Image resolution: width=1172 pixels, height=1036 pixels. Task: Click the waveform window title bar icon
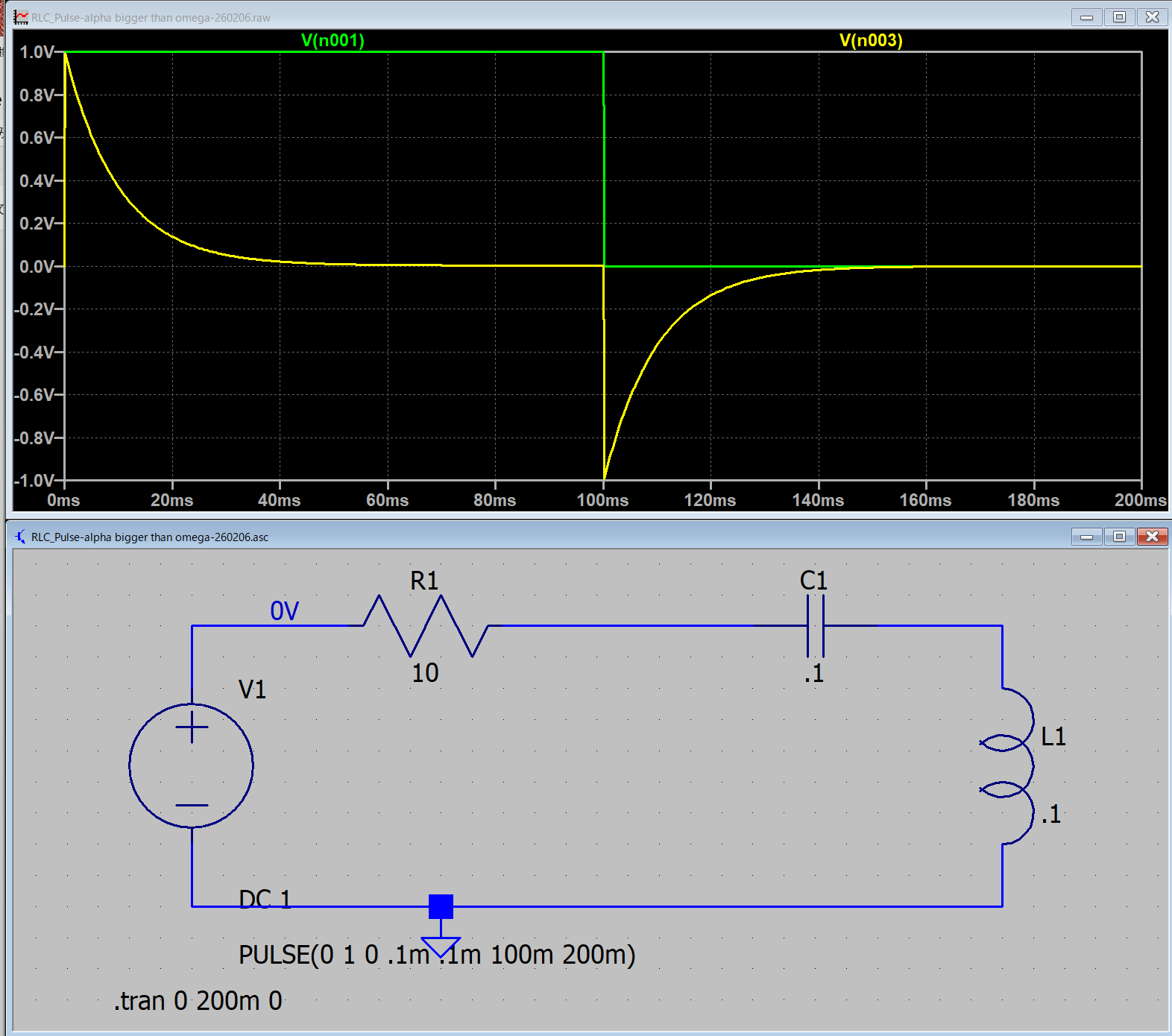[21, 17]
